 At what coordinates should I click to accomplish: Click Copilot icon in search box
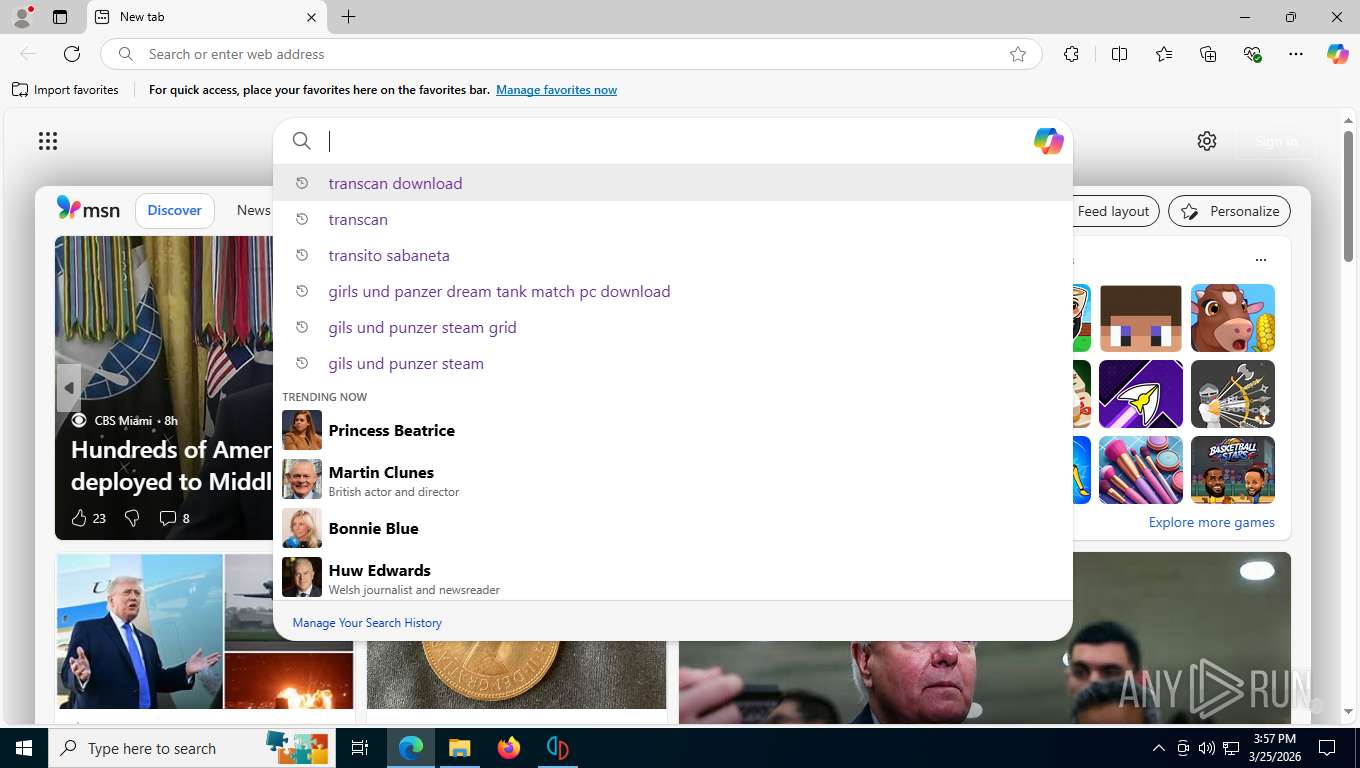pyautogui.click(x=1048, y=141)
